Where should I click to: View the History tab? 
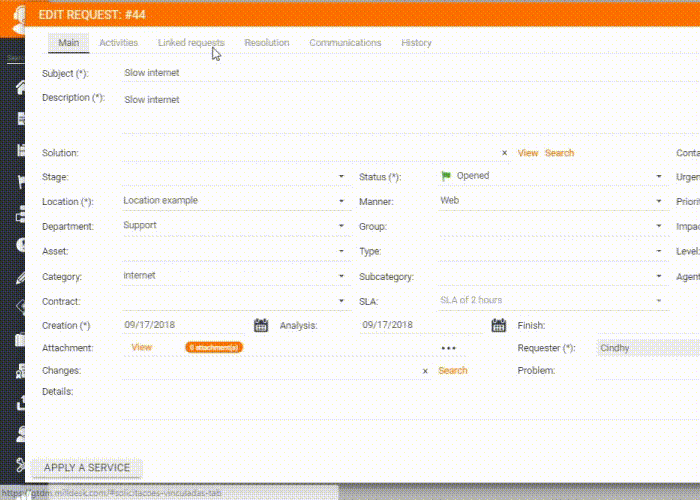416,43
